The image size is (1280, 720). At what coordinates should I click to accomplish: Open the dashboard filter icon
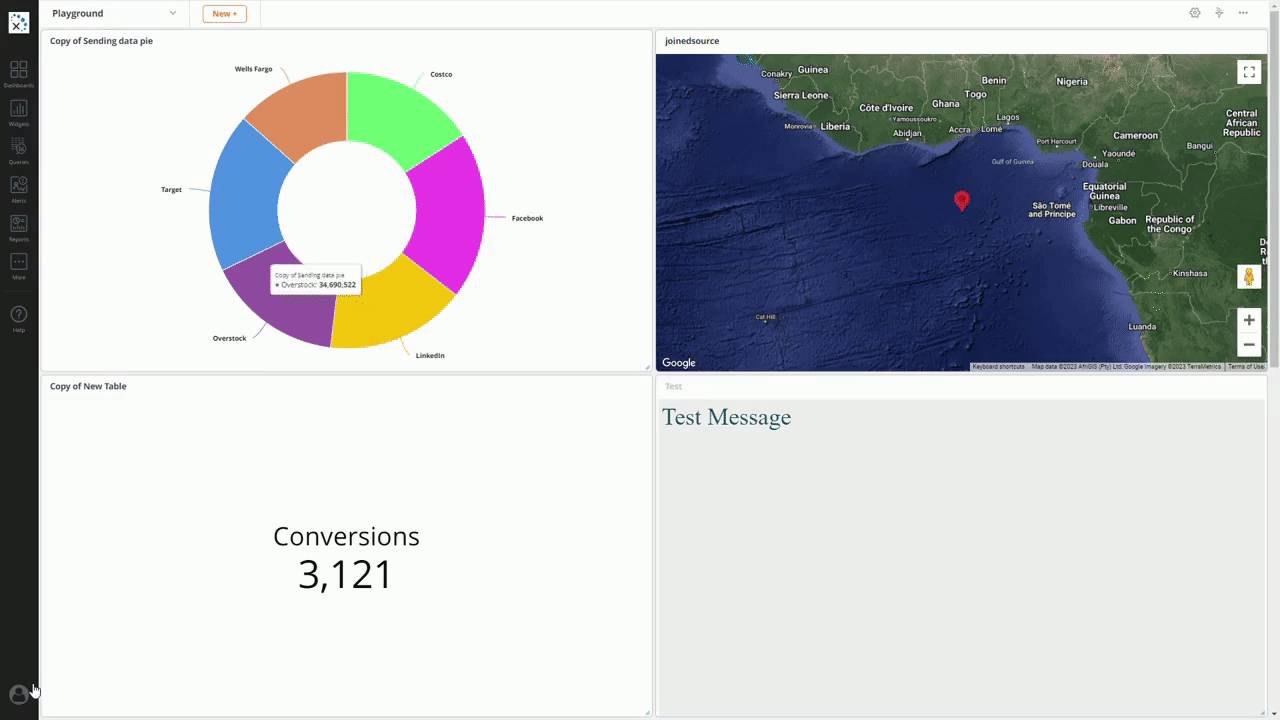coord(1219,13)
